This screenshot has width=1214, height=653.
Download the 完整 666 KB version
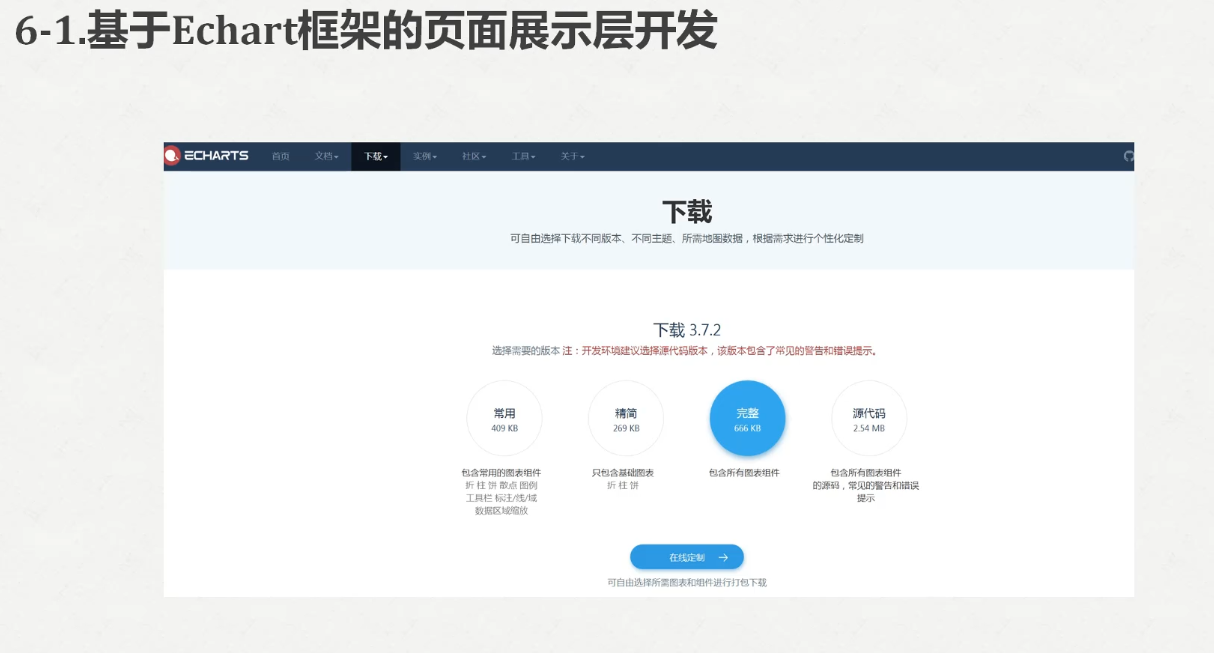click(748, 419)
